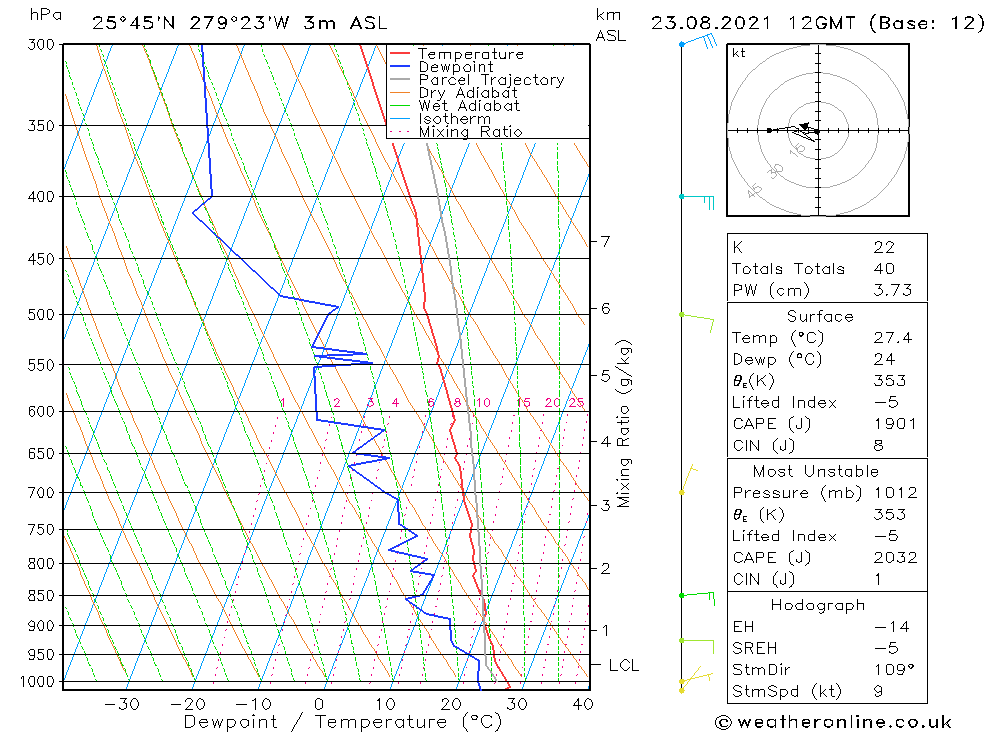Click the 1000 hPa pressure label
This screenshot has width=1000, height=733.
click(38, 682)
